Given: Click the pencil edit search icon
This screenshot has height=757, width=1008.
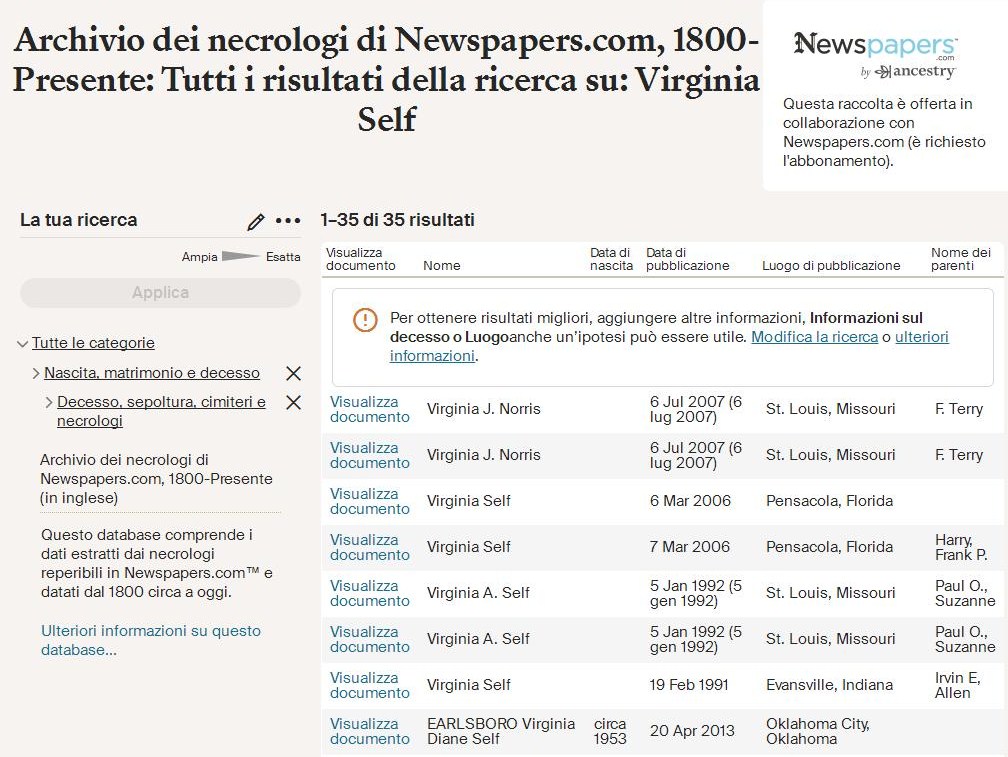Looking at the screenshot, I should coord(256,221).
